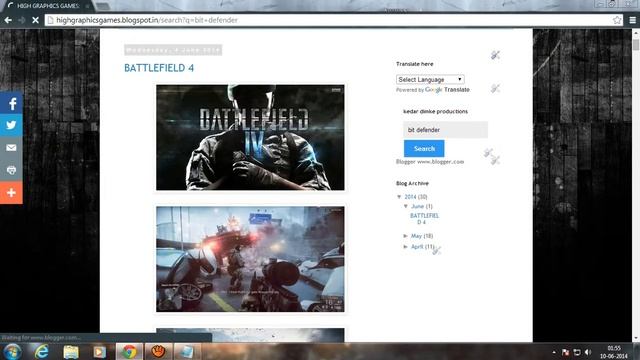
Task: Click wrench edit icon beside Google Translate
Action: 495,88
